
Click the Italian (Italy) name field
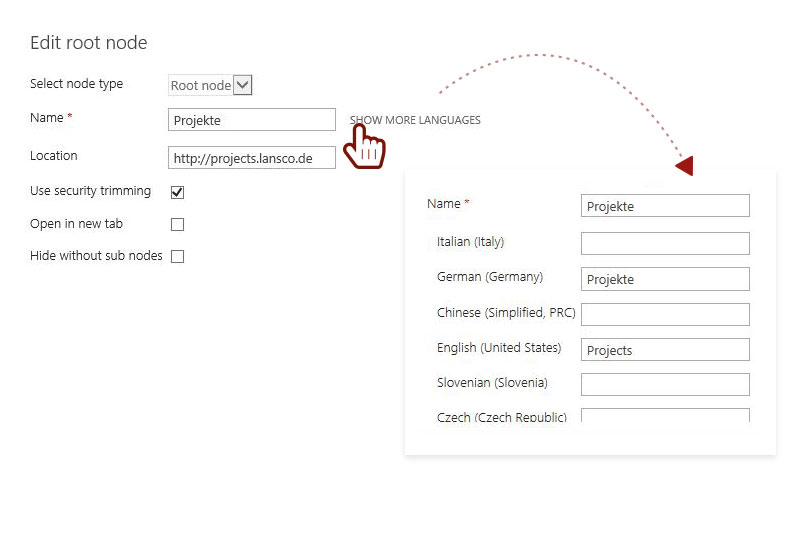(665, 243)
